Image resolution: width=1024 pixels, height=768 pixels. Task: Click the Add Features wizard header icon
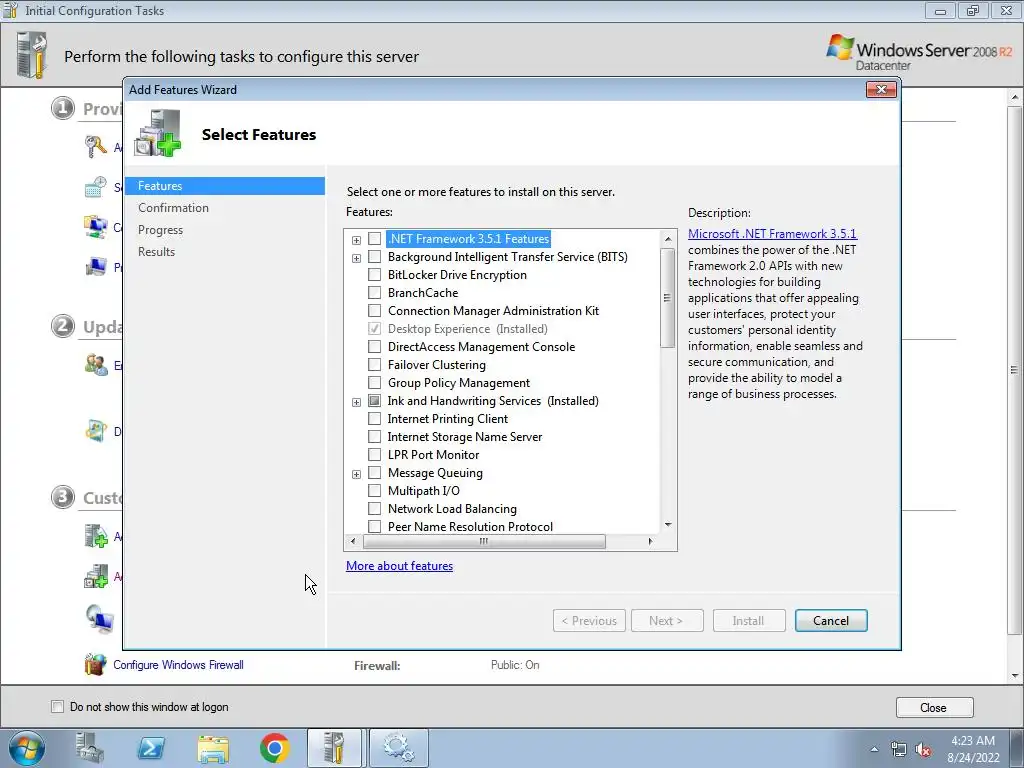[x=157, y=133]
